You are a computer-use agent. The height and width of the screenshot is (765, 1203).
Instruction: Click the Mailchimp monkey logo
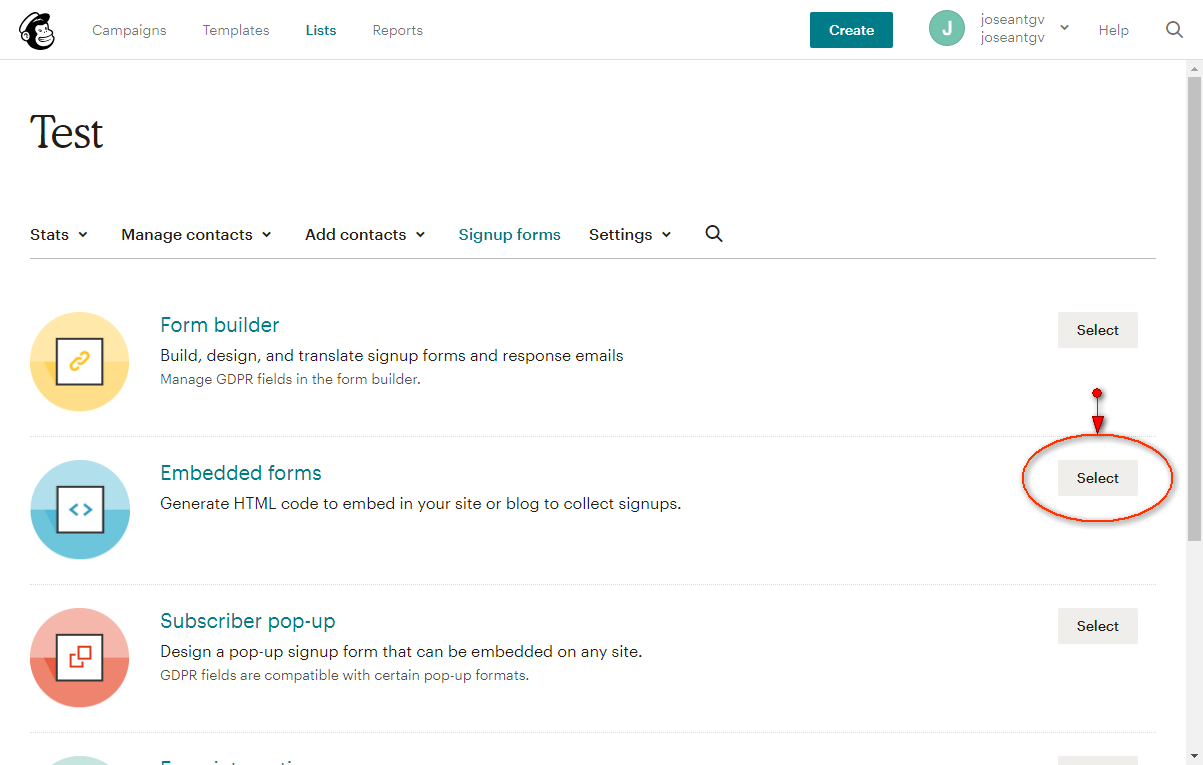37,30
